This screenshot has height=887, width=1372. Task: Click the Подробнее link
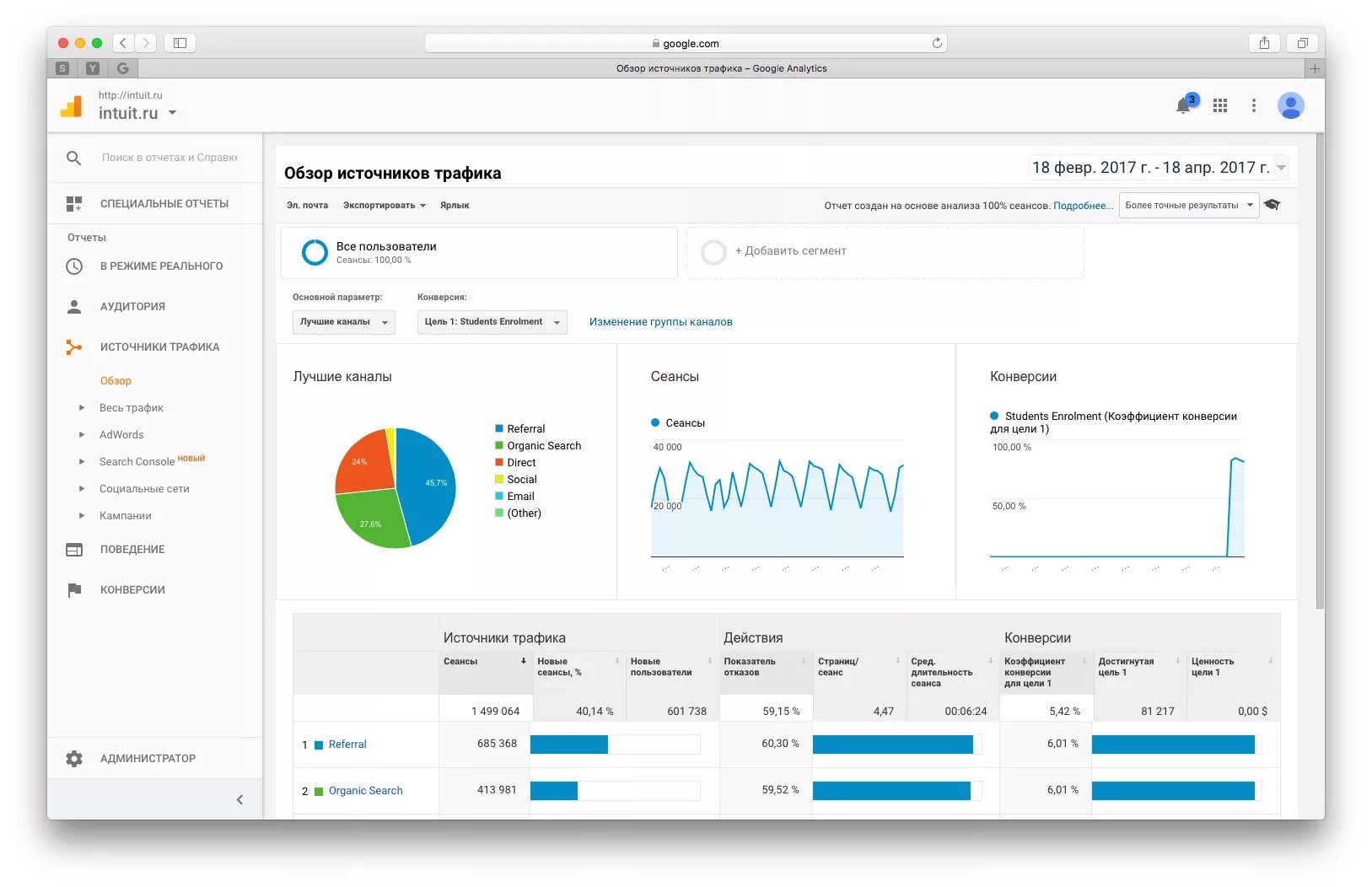pyautogui.click(x=1083, y=206)
